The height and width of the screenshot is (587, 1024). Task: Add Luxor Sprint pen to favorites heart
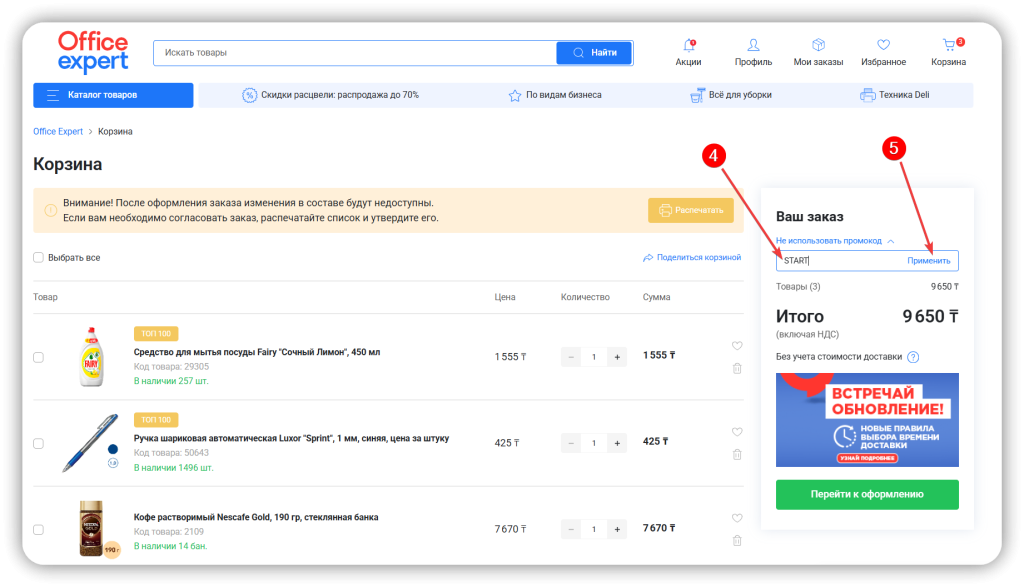[x=737, y=432]
